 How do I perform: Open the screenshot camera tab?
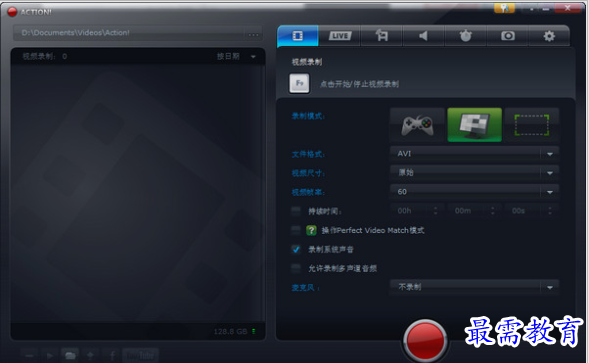click(x=507, y=36)
